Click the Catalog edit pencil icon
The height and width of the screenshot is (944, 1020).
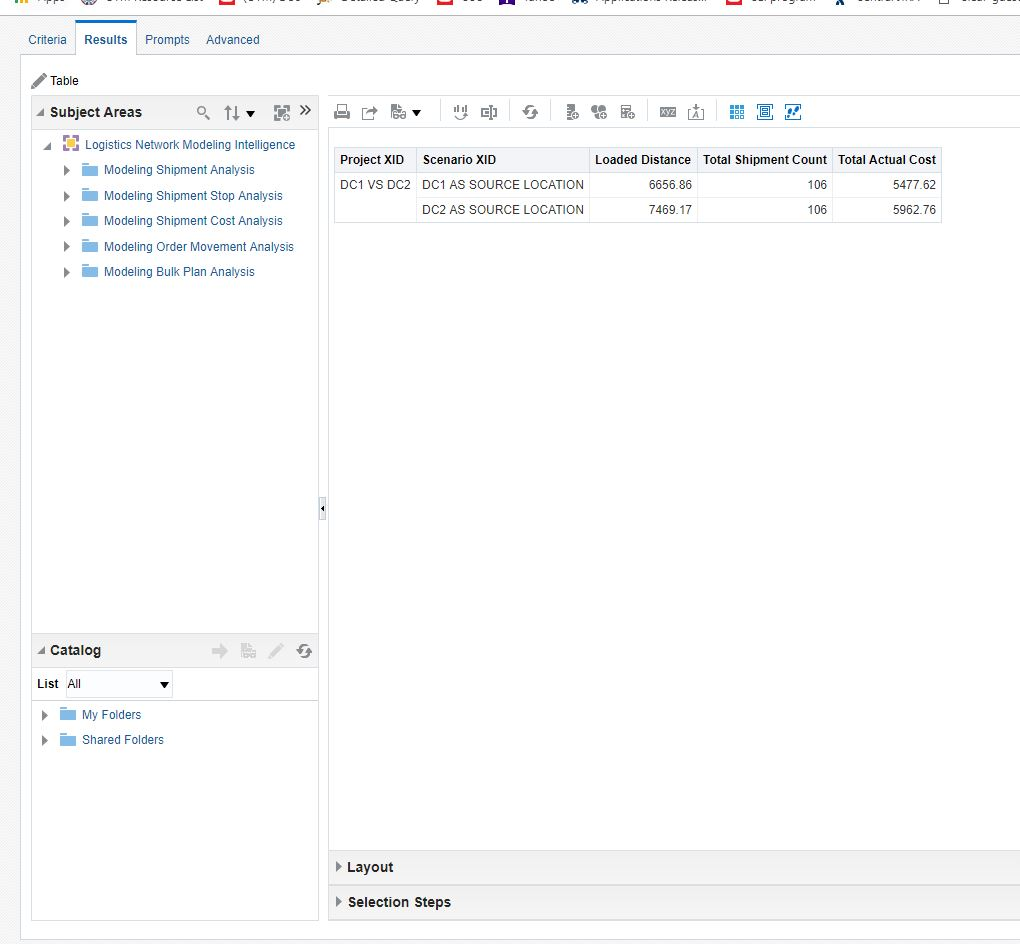[x=276, y=651]
